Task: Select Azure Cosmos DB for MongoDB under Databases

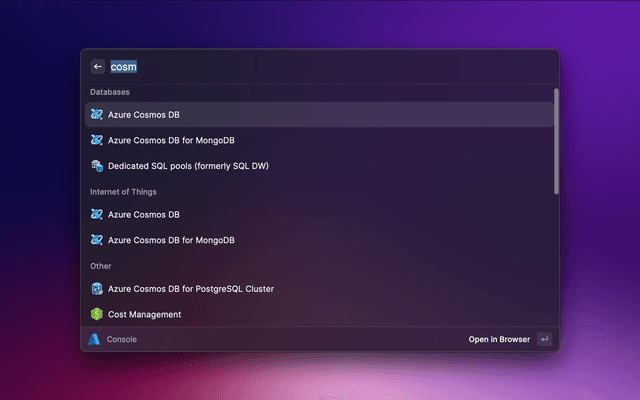Action: pos(171,140)
